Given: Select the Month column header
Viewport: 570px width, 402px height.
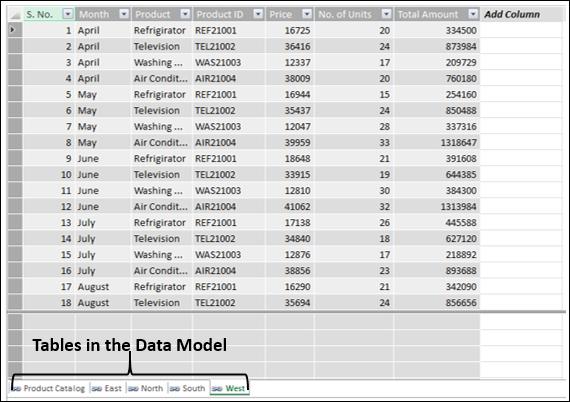Looking at the screenshot, I should (x=103, y=14).
